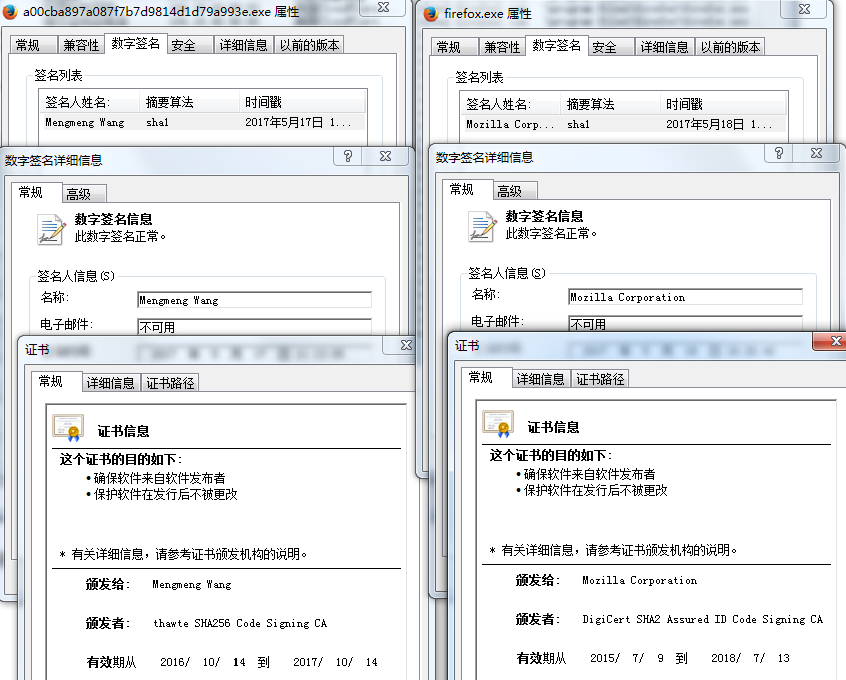The image size is (846, 680).
Task: Click the signature document icon in the Mengmeng Wang details dialog
Action: click(x=51, y=229)
